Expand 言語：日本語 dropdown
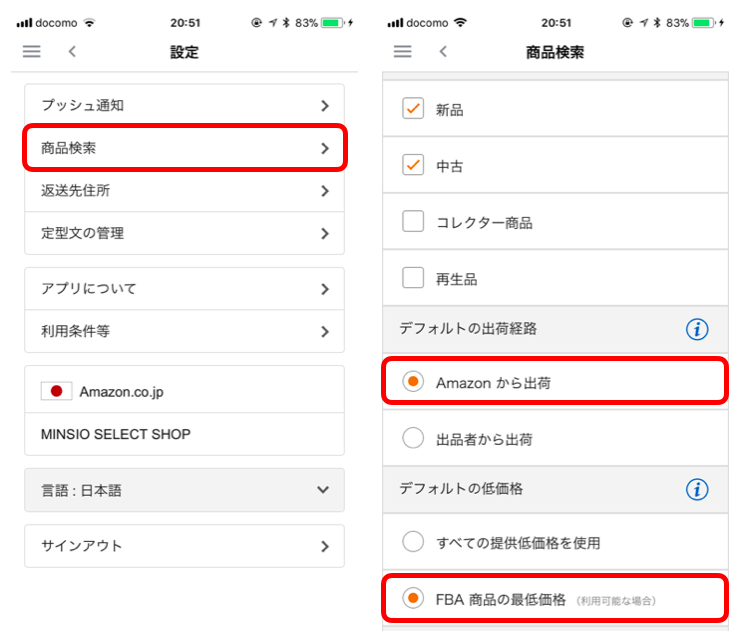 (323, 490)
